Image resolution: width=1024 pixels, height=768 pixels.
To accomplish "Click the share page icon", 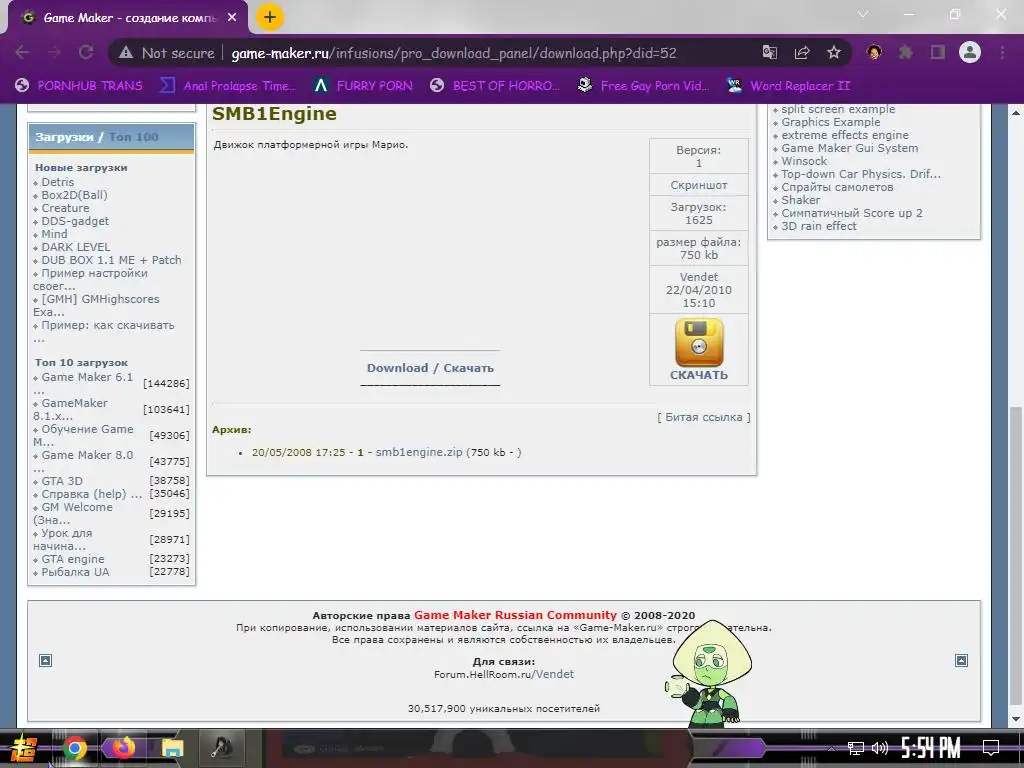I will coord(802,53).
